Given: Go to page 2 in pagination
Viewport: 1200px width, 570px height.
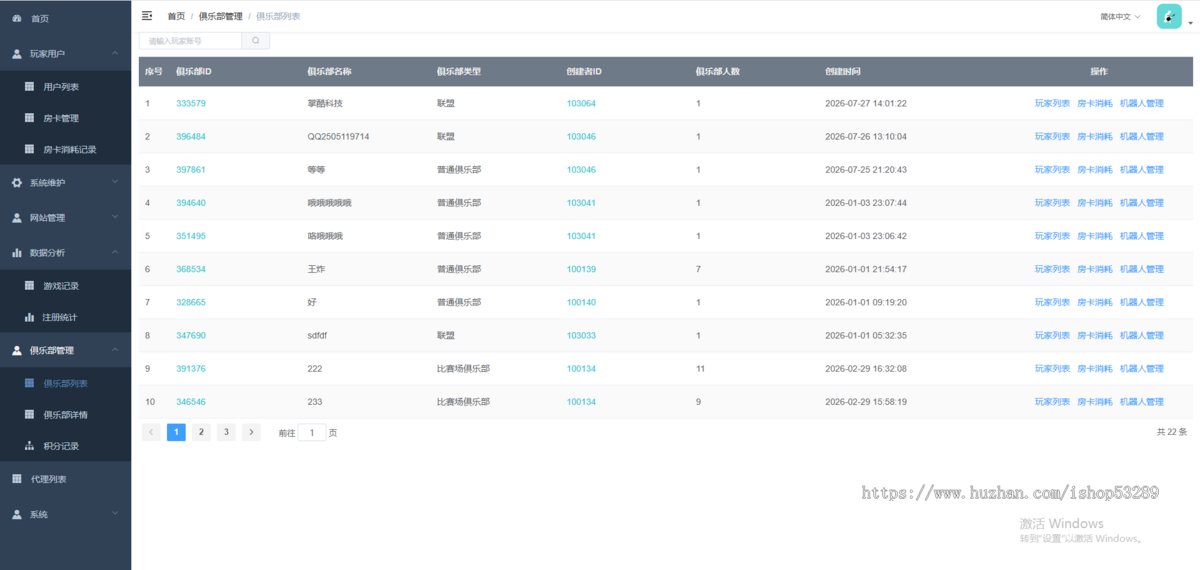Looking at the screenshot, I should (x=201, y=432).
